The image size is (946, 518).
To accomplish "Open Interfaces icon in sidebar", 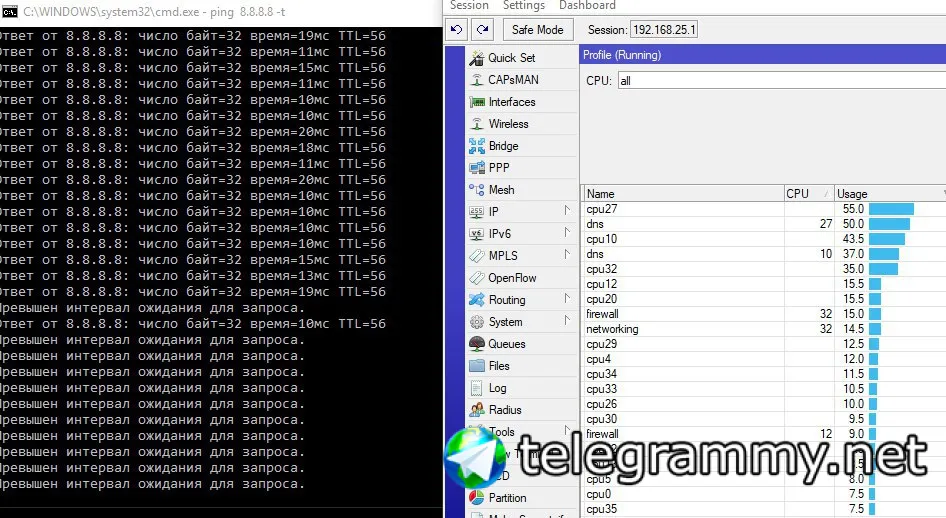I will tap(477, 102).
